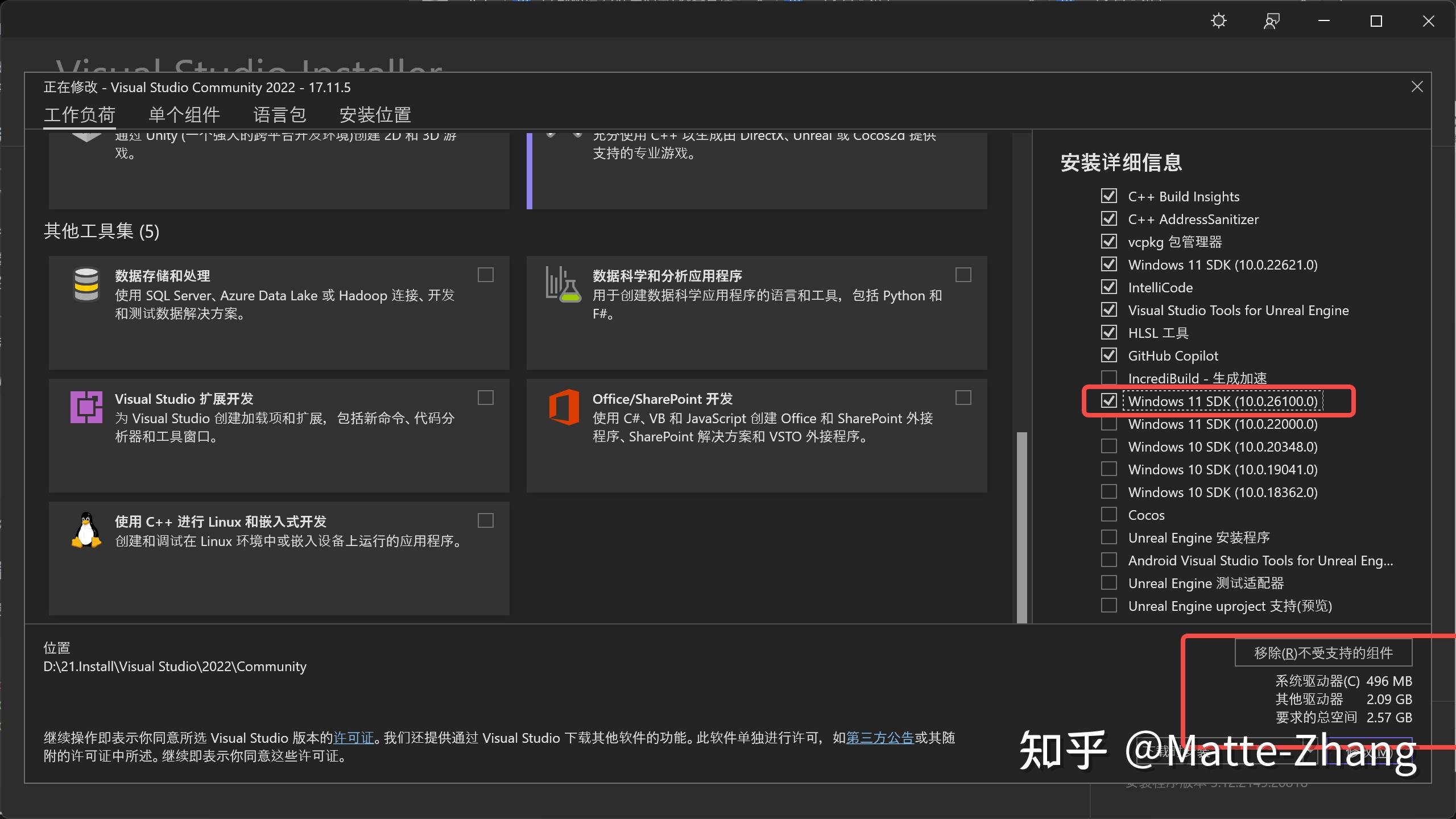
Task: Click the Office/SharePoint 开发 icon
Action: tap(564, 407)
